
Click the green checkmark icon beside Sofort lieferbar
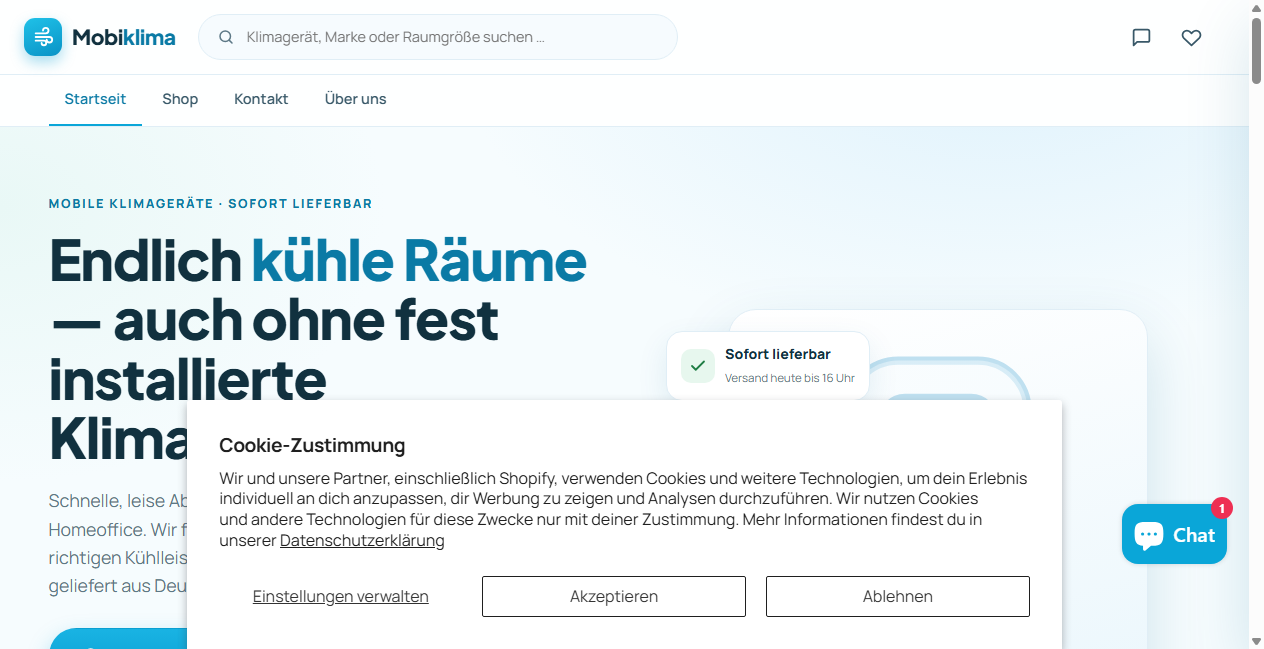(698, 366)
